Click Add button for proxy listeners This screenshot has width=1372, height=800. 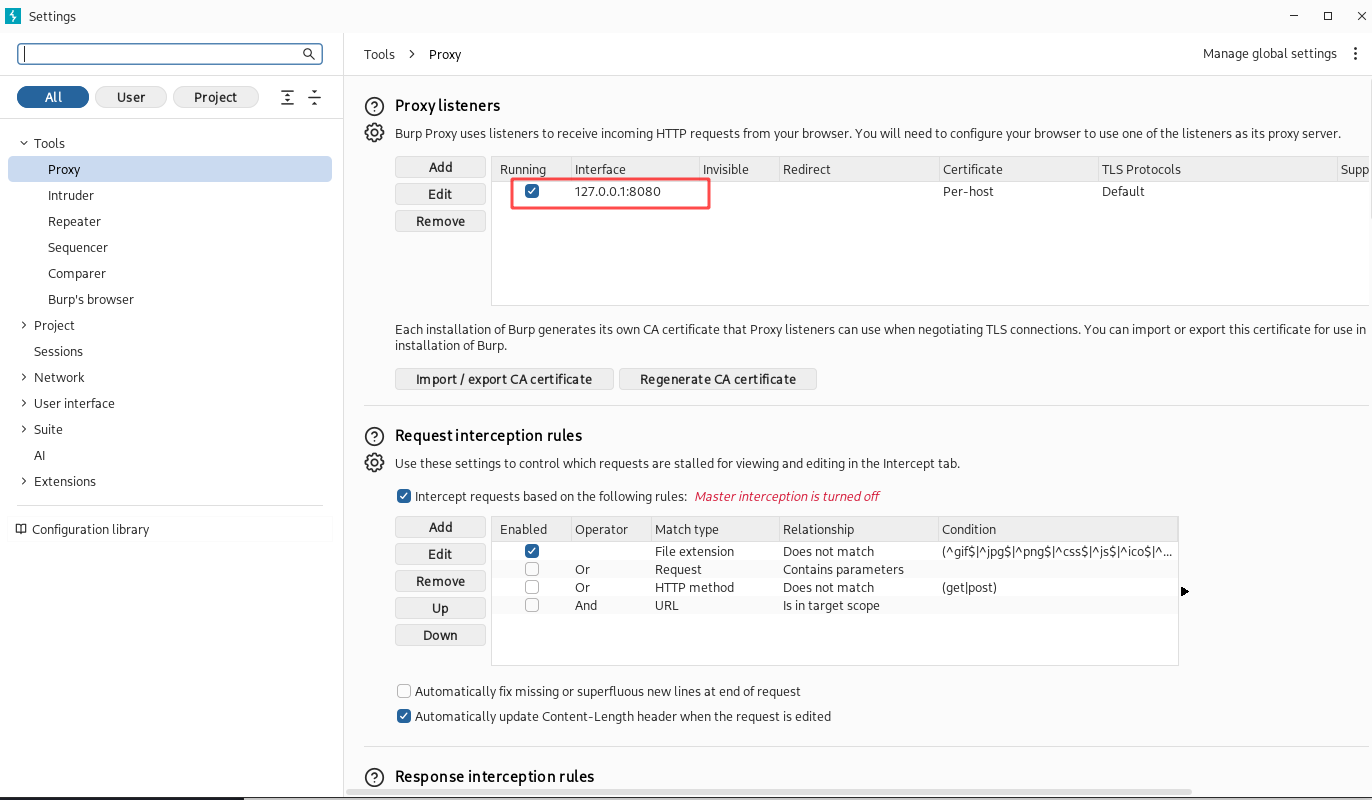(440, 167)
